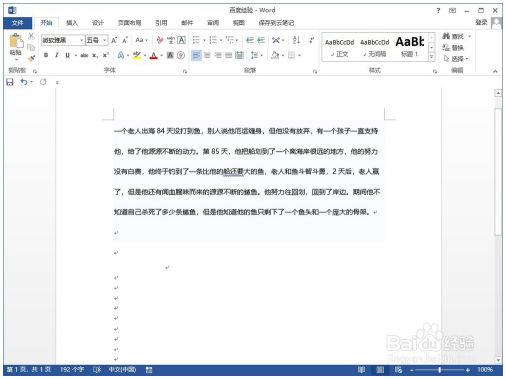The height and width of the screenshot is (379, 506).
Task: Switch to the Review tab
Action: (213, 23)
